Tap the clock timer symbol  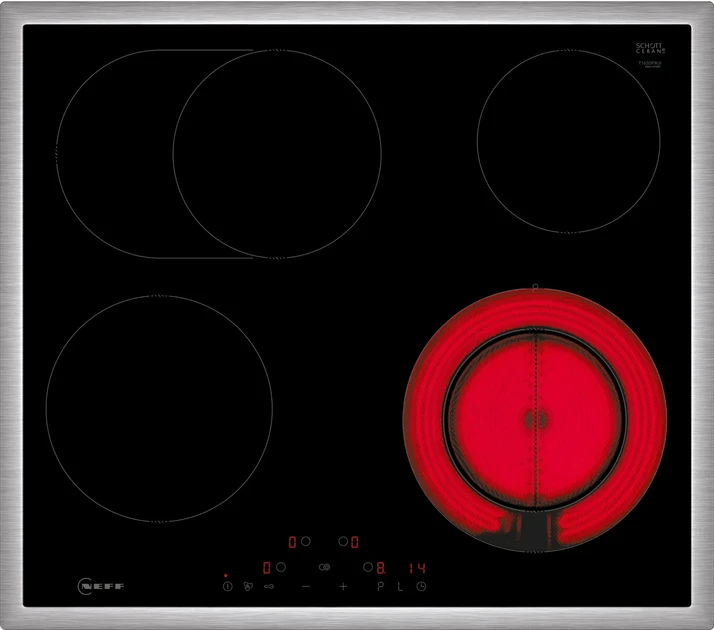(x=421, y=587)
